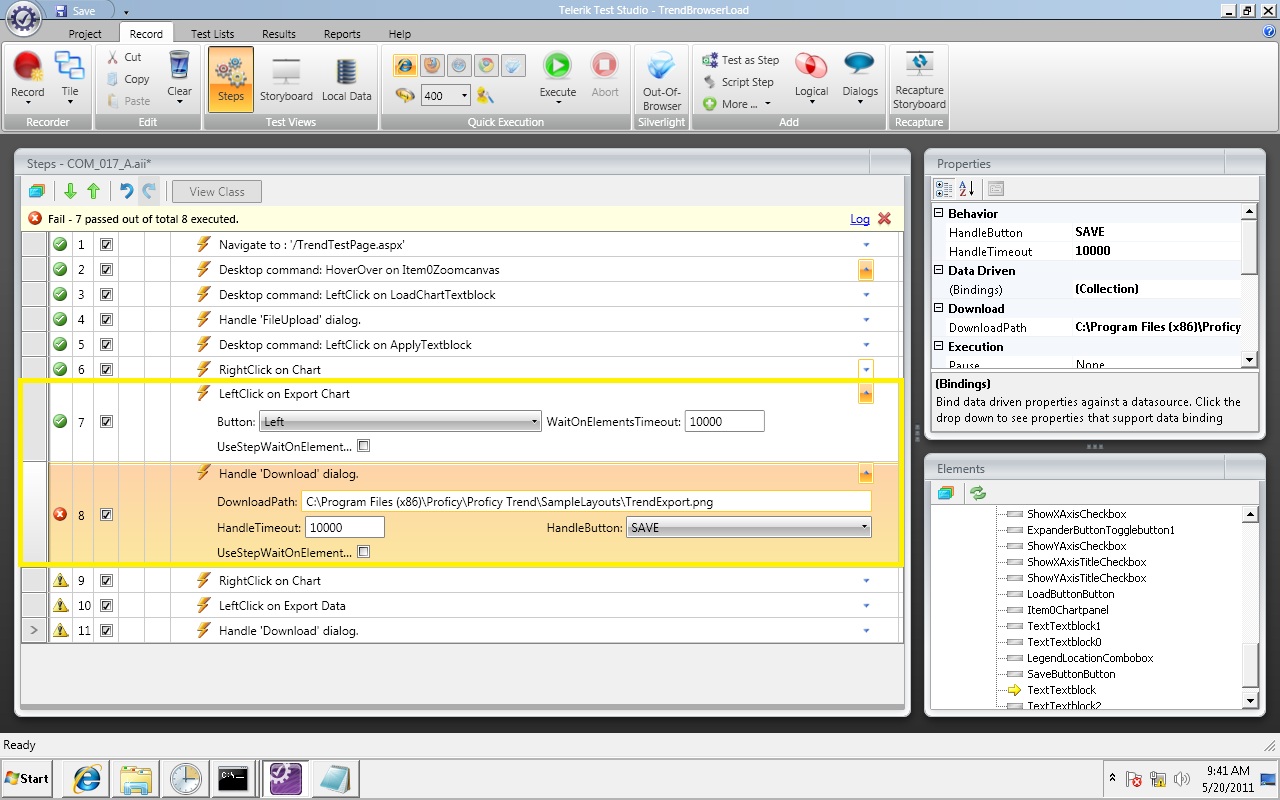Open the Dialogs steps menu

point(860,77)
